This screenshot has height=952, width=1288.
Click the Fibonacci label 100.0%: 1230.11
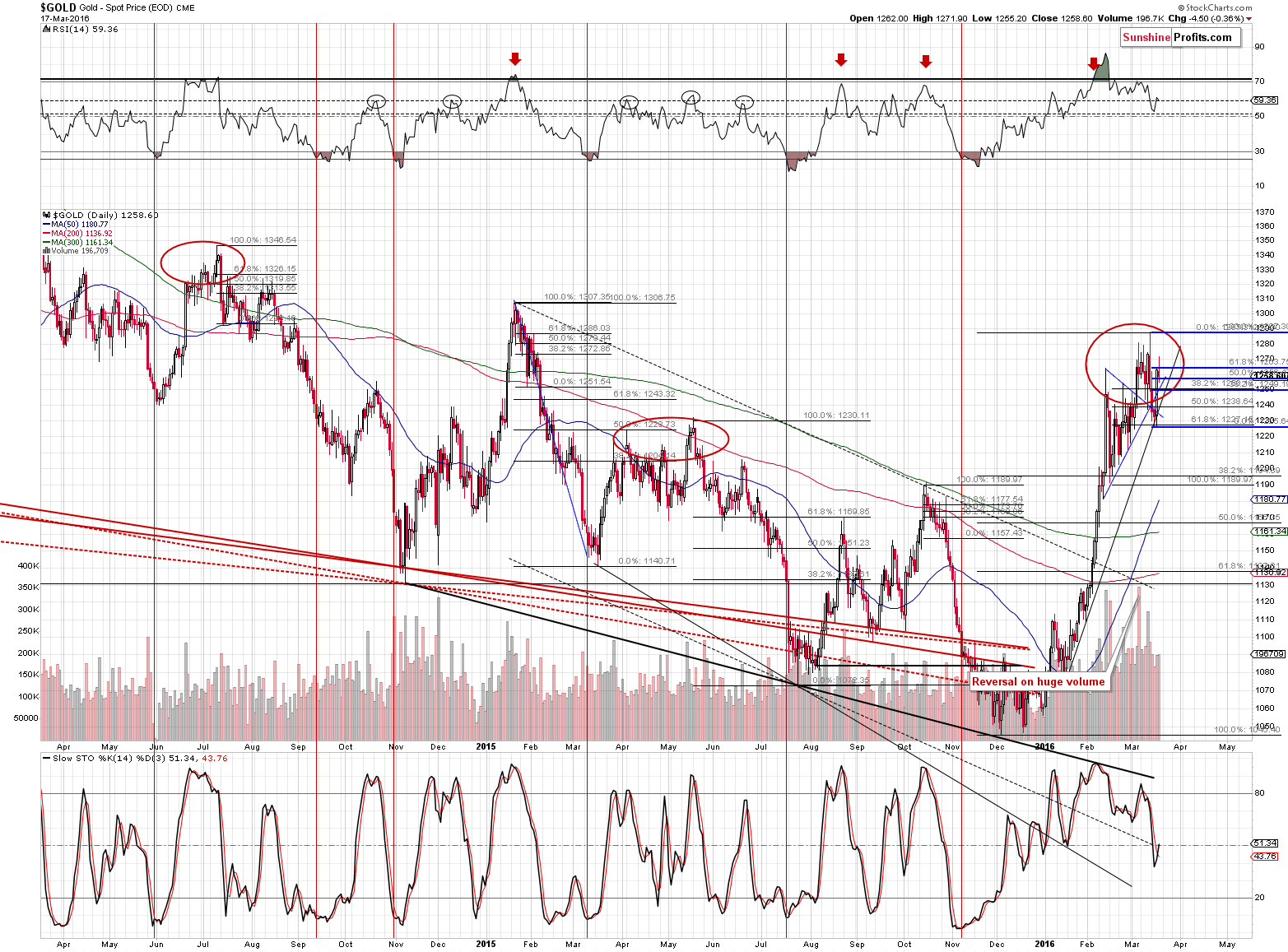pyautogui.click(x=836, y=416)
